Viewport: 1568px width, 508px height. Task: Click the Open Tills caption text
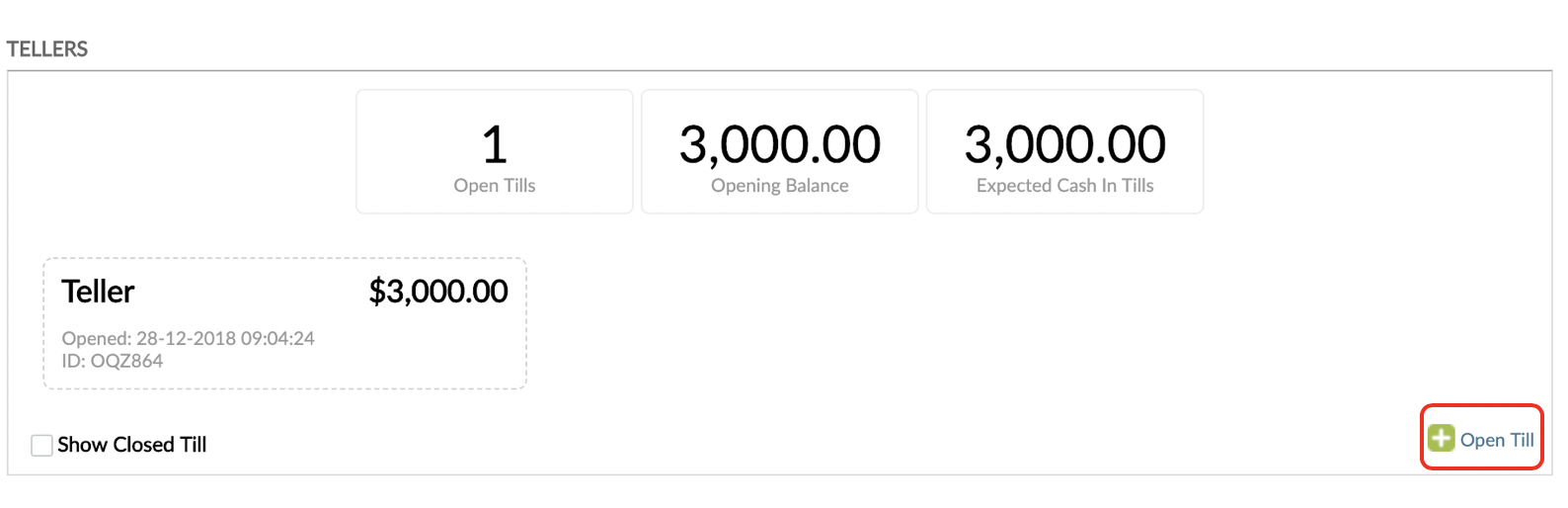495,186
